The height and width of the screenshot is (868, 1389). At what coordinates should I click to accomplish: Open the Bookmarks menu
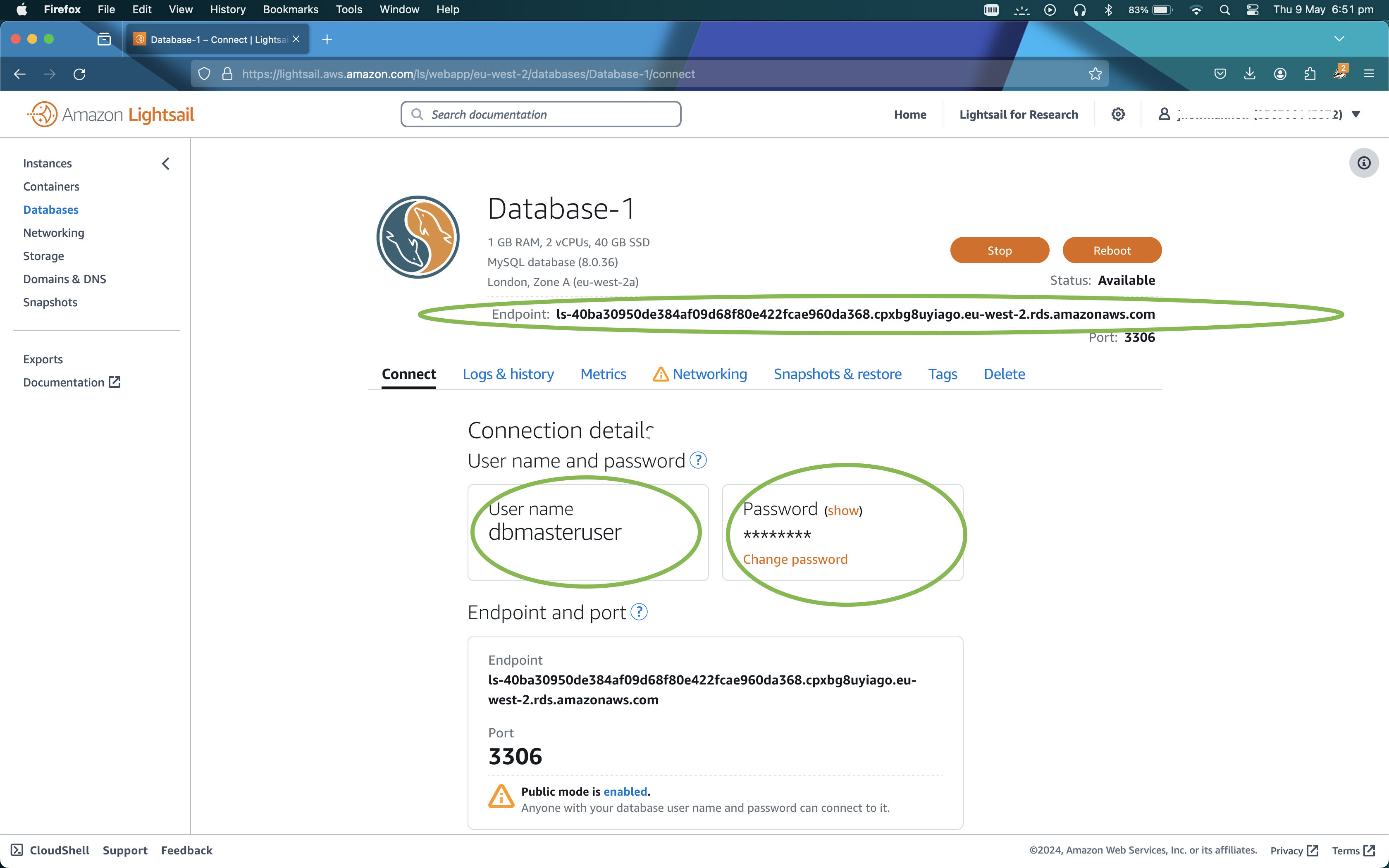291,9
